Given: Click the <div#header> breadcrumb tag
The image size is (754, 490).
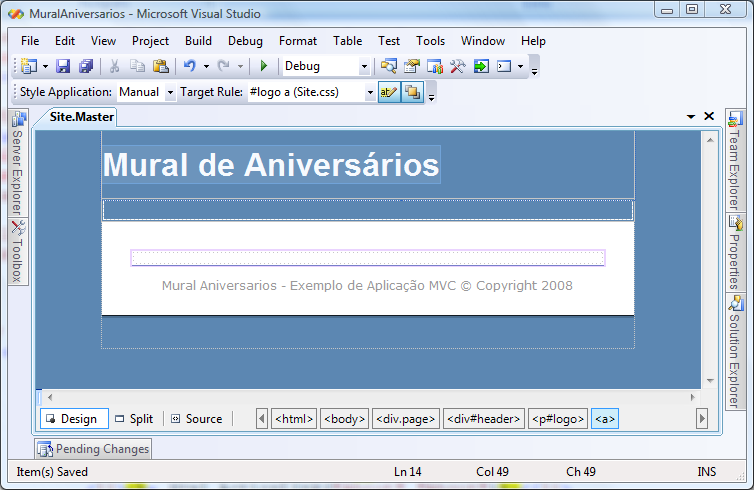Looking at the screenshot, I should 484,419.
